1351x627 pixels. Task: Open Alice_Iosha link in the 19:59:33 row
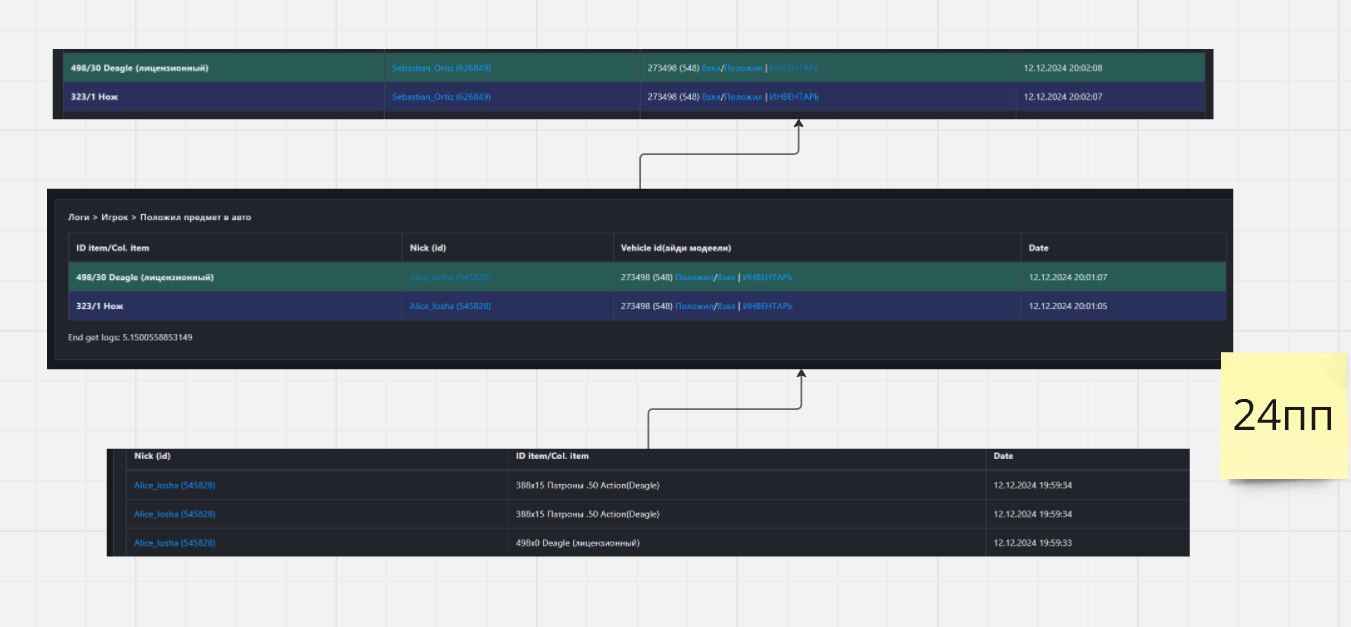tap(174, 543)
